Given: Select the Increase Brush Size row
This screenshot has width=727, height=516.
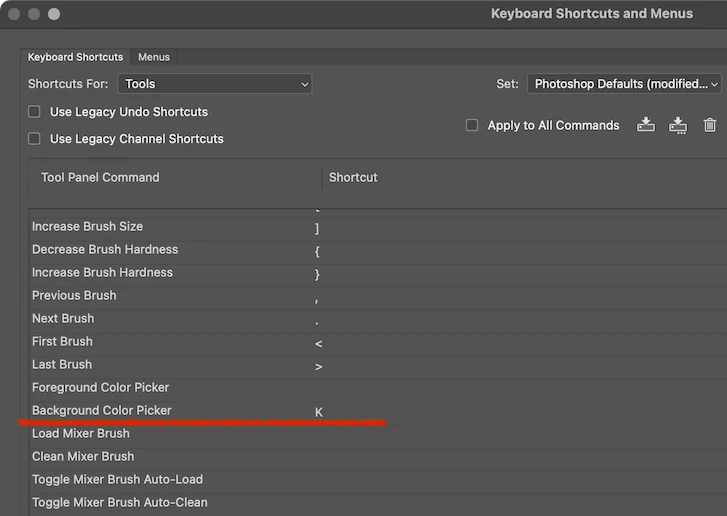Looking at the screenshot, I should coord(378,229).
